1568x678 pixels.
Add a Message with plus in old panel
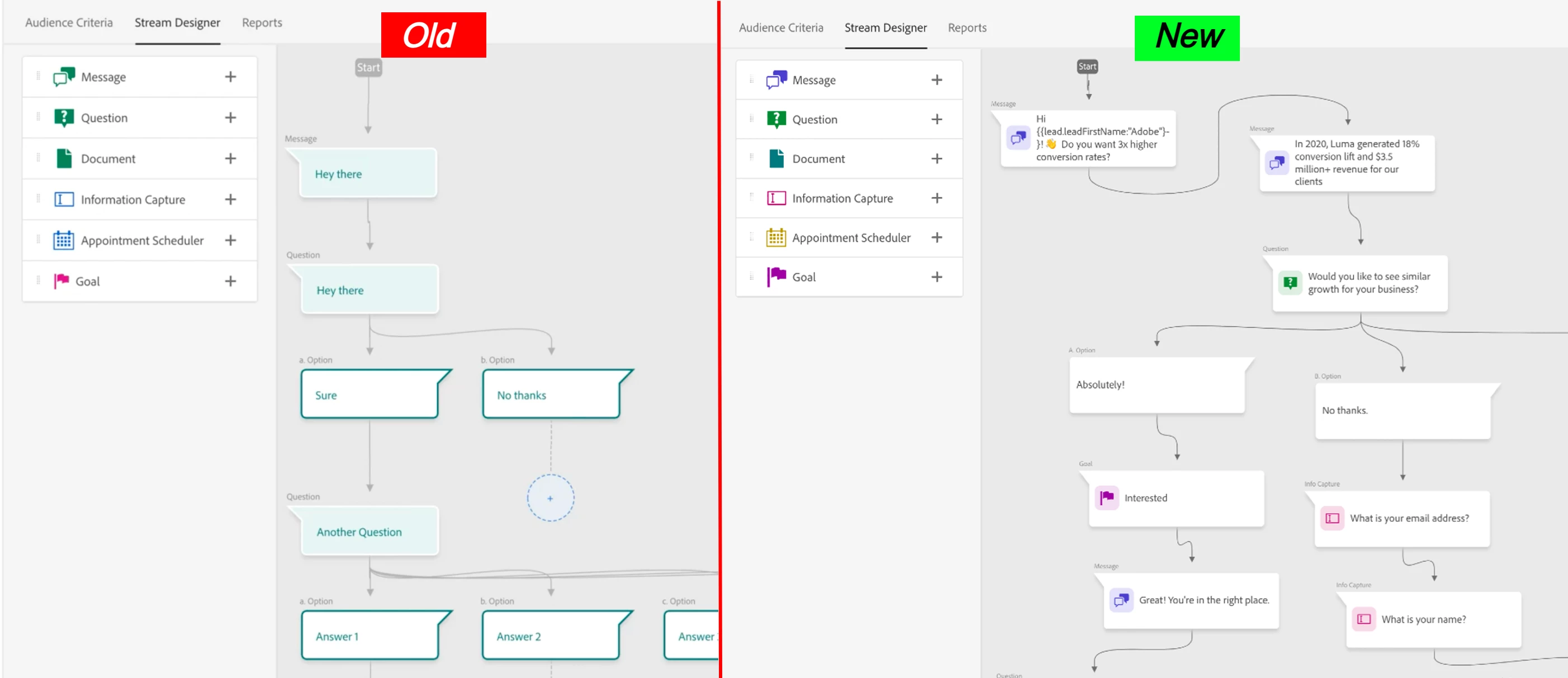pos(230,77)
